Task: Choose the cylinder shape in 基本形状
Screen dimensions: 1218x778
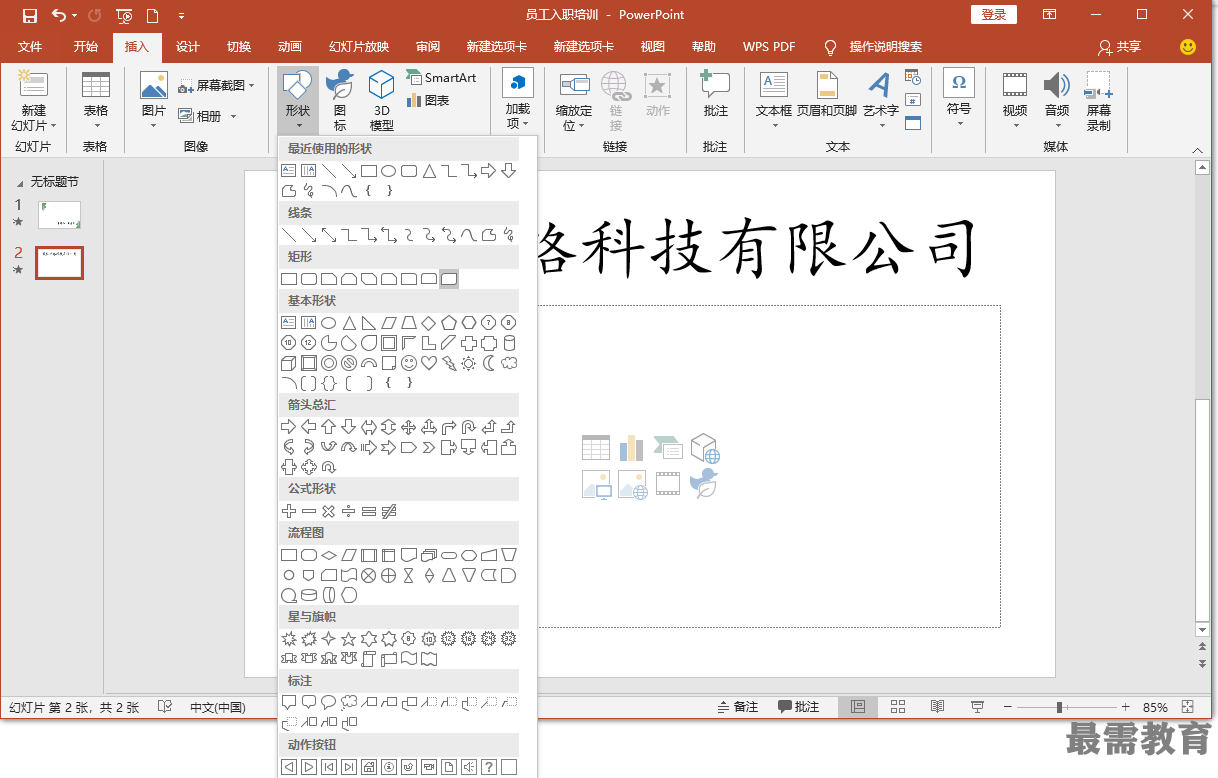Action: coord(509,343)
